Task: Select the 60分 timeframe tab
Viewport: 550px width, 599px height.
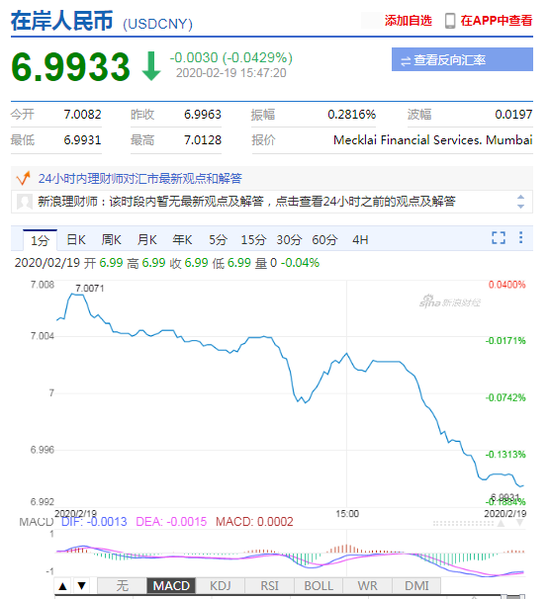Action: [325, 240]
